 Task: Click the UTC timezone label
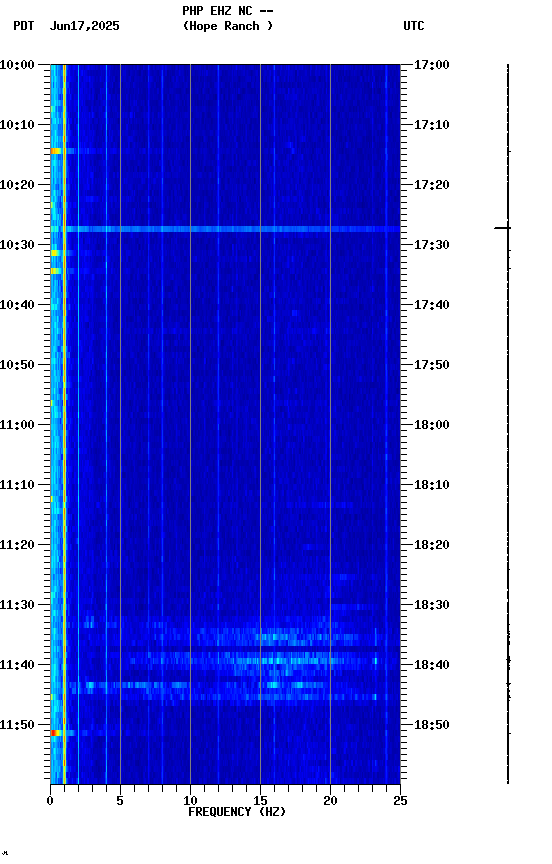click(414, 26)
